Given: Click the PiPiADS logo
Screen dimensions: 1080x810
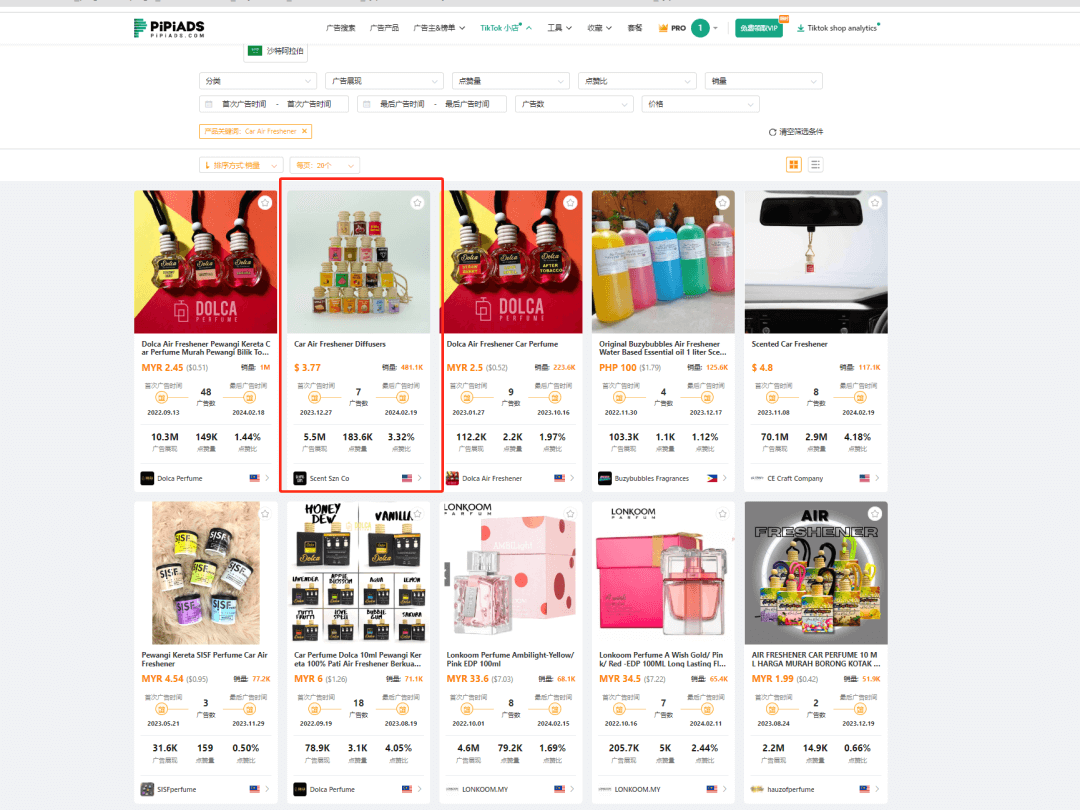Looking at the screenshot, I should (169, 28).
